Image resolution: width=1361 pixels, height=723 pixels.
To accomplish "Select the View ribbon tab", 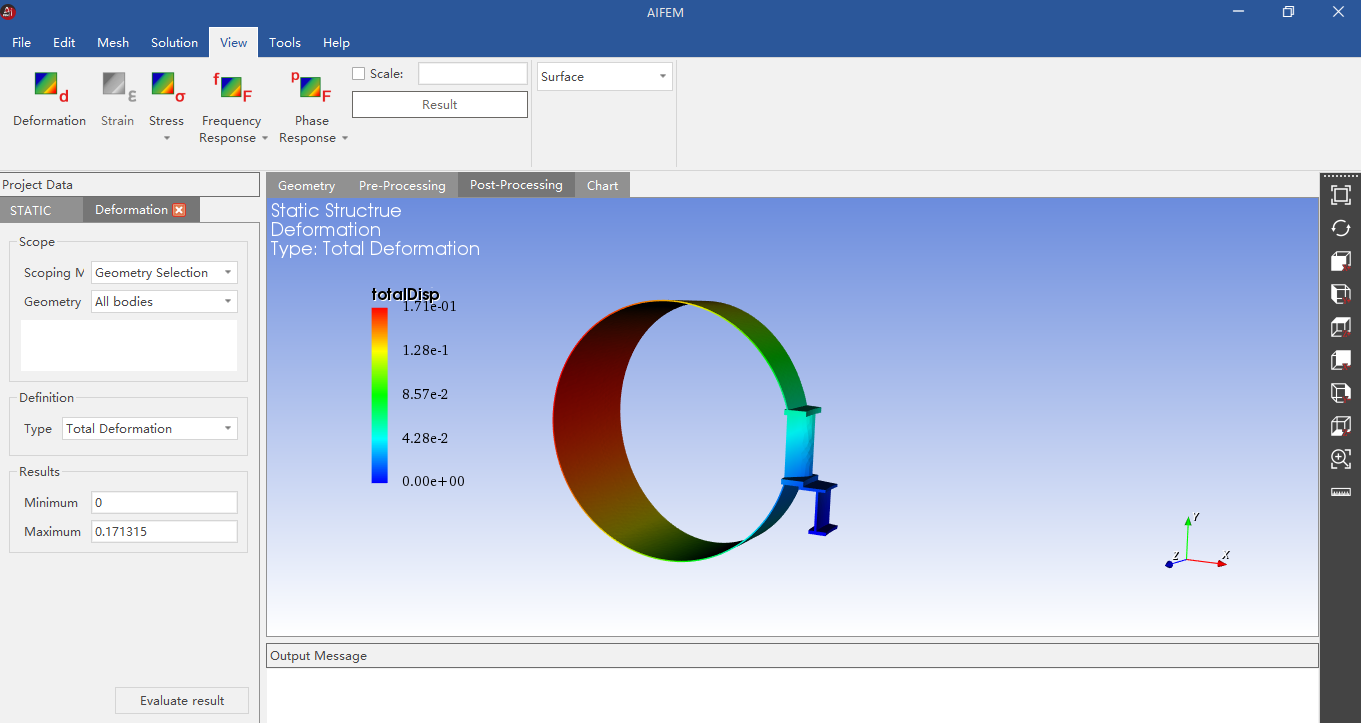I will [x=234, y=43].
